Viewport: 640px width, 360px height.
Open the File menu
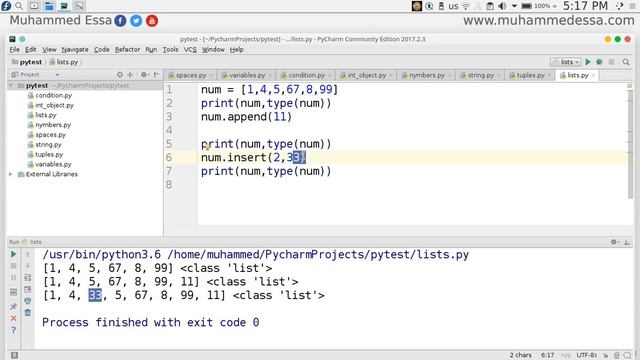coord(14,49)
